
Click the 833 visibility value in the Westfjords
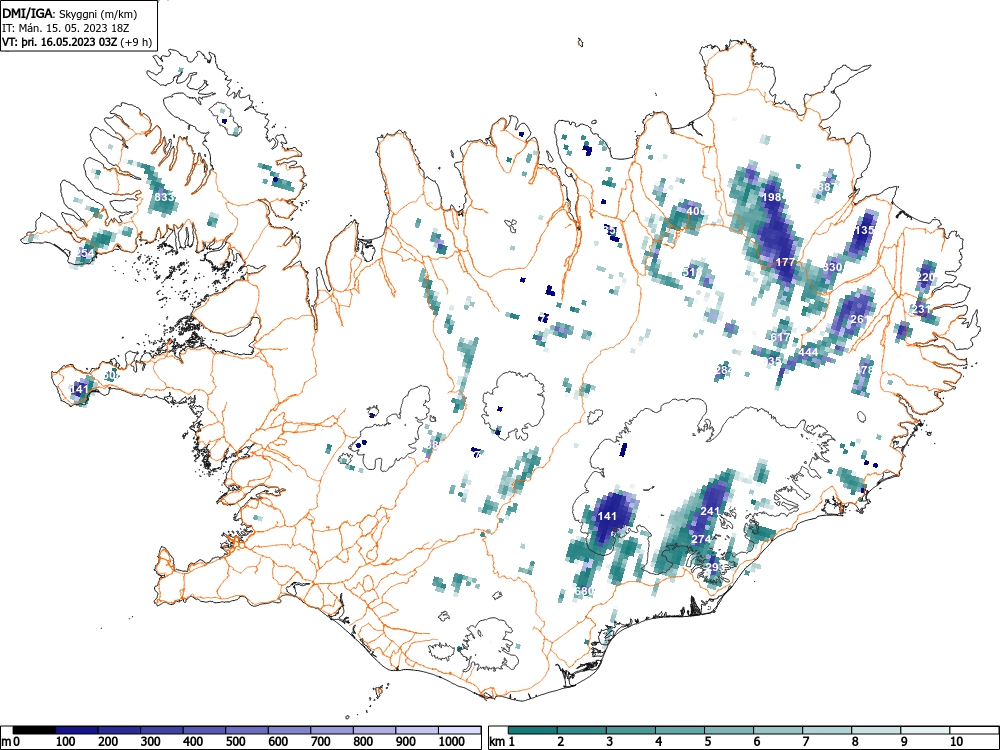164,197
